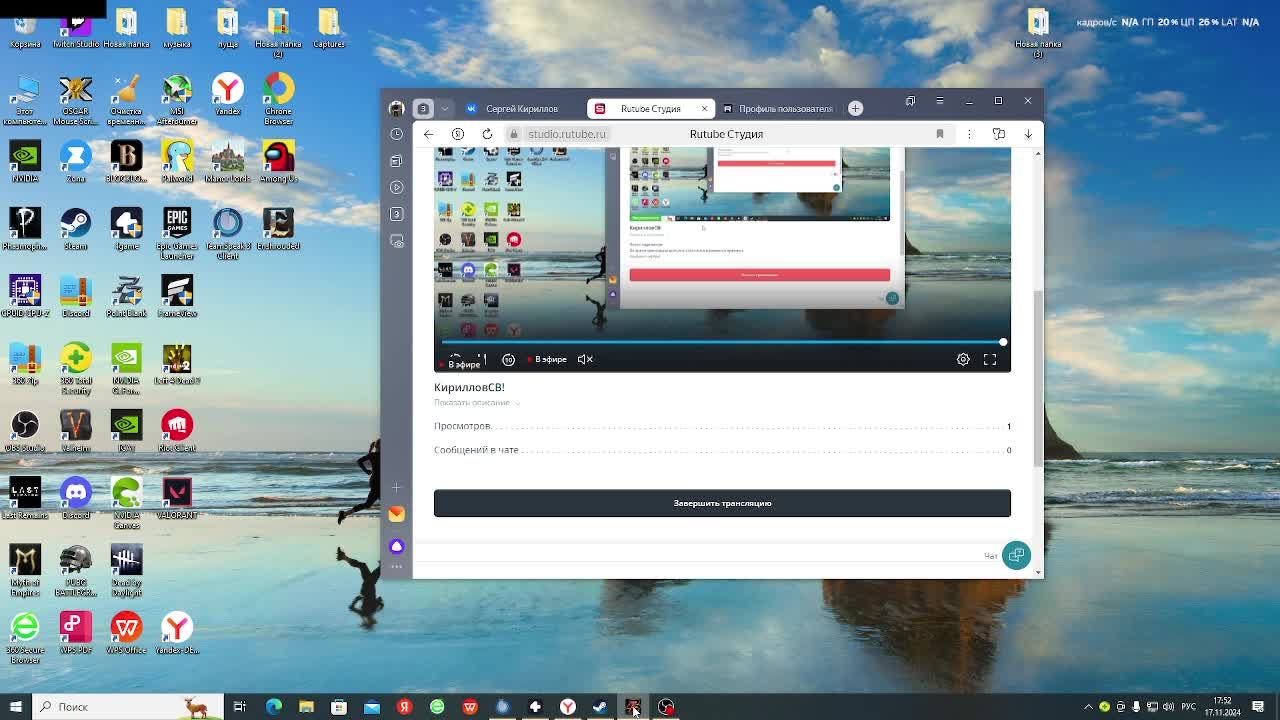Open Microsoft Edge from the taskbar
Screen dimensions: 1280x720
(273, 707)
